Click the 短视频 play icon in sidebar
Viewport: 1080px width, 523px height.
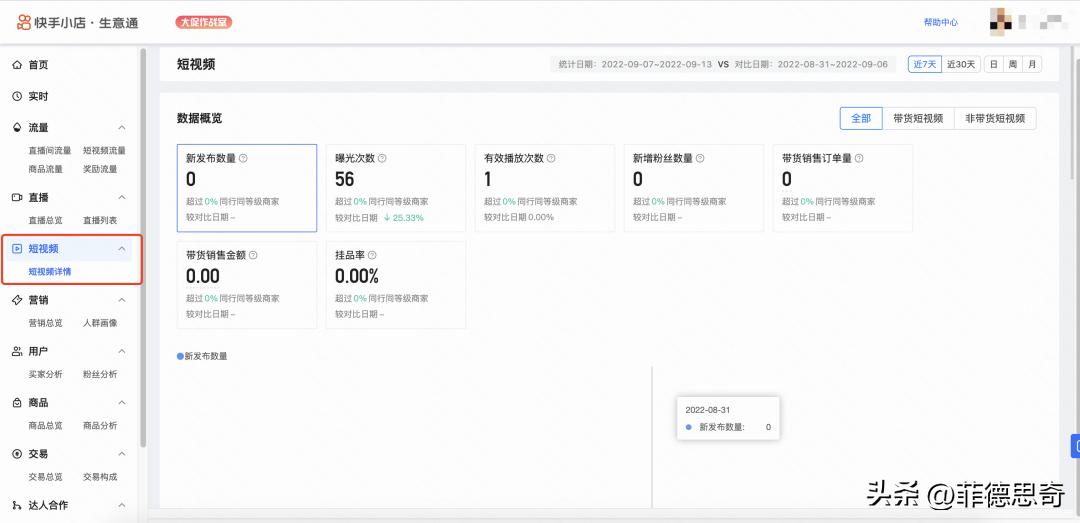[17, 249]
